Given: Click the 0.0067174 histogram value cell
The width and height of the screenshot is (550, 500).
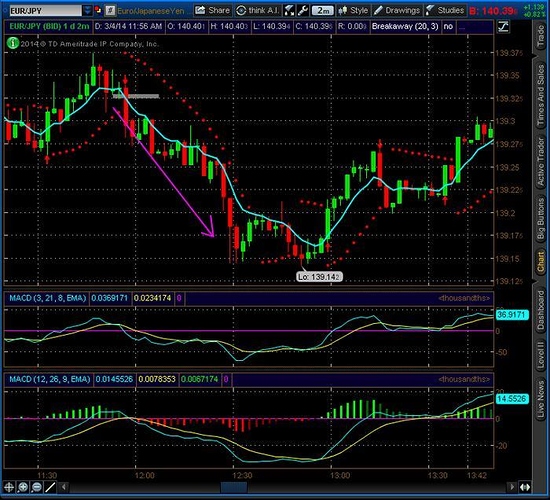Looking at the screenshot, I should pos(200,379).
